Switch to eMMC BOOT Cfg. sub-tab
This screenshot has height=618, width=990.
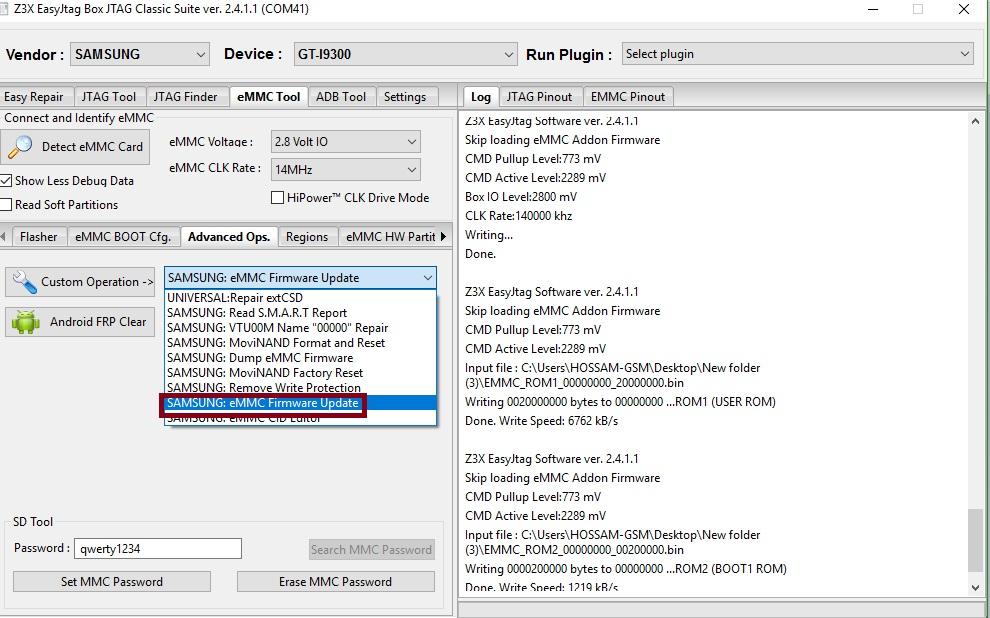point(123,237)
